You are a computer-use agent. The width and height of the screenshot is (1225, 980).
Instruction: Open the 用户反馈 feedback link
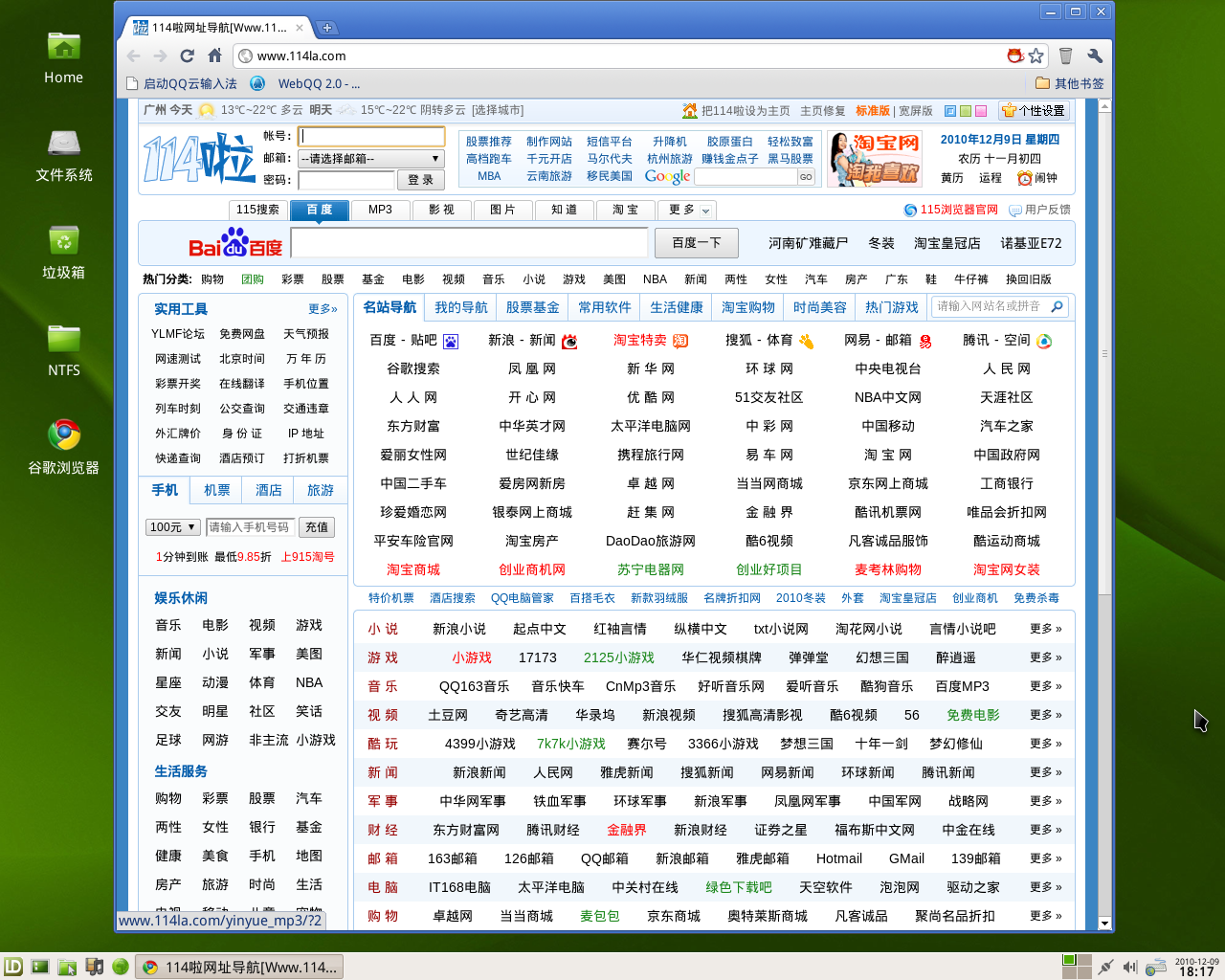pos(1040,210)
